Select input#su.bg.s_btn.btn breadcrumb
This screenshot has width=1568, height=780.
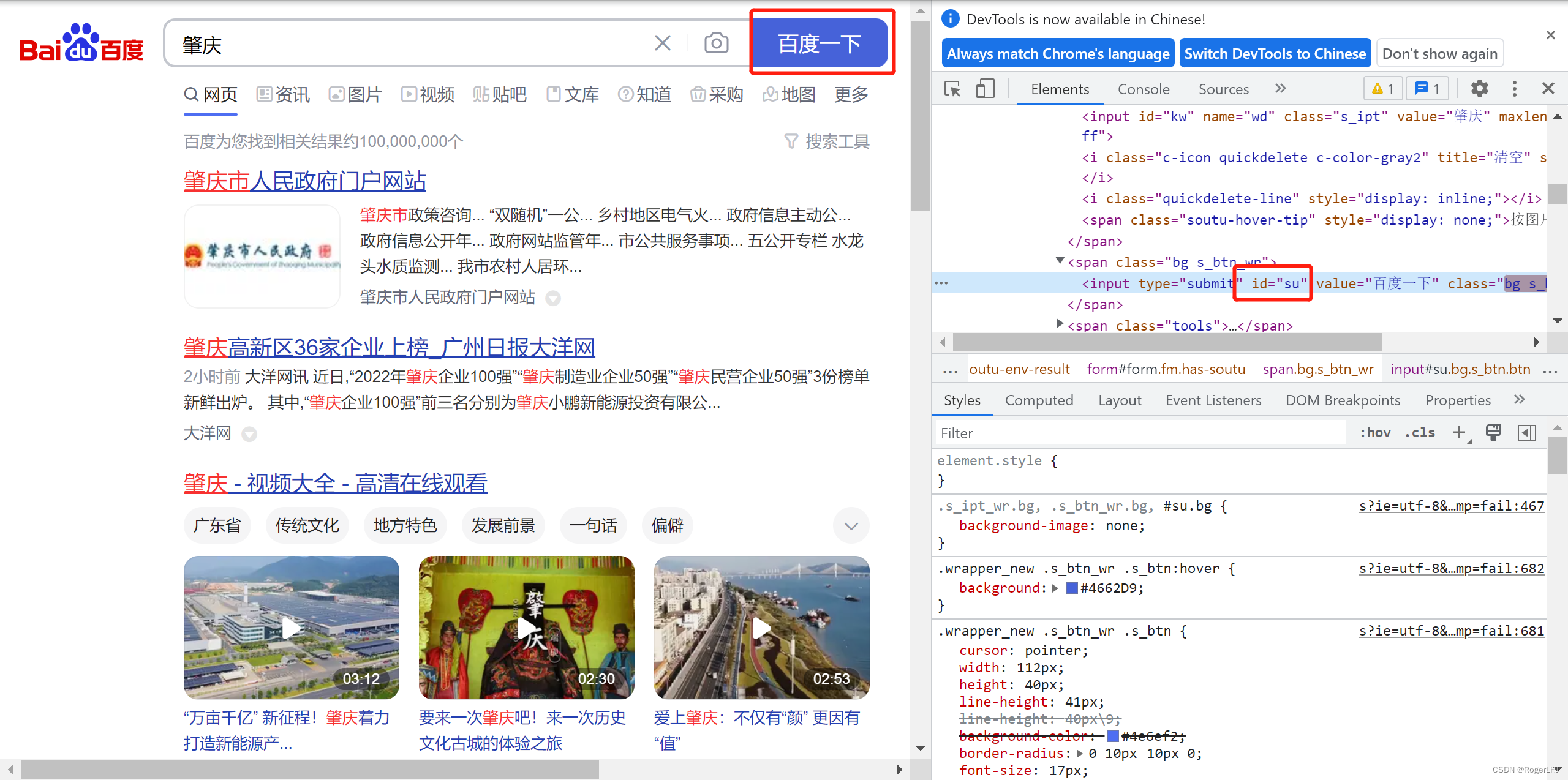click(1461, 369)
